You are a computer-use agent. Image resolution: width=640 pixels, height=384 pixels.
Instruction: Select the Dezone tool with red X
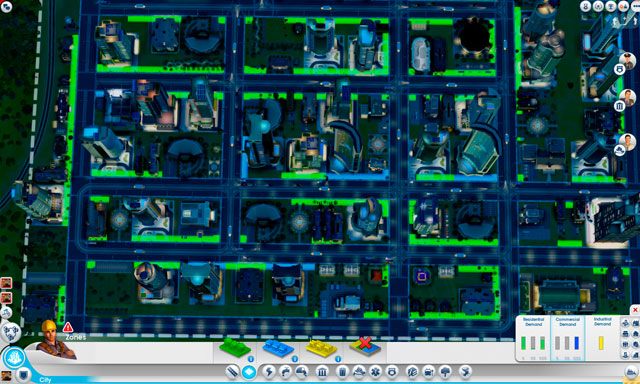[x=365, y=346]
